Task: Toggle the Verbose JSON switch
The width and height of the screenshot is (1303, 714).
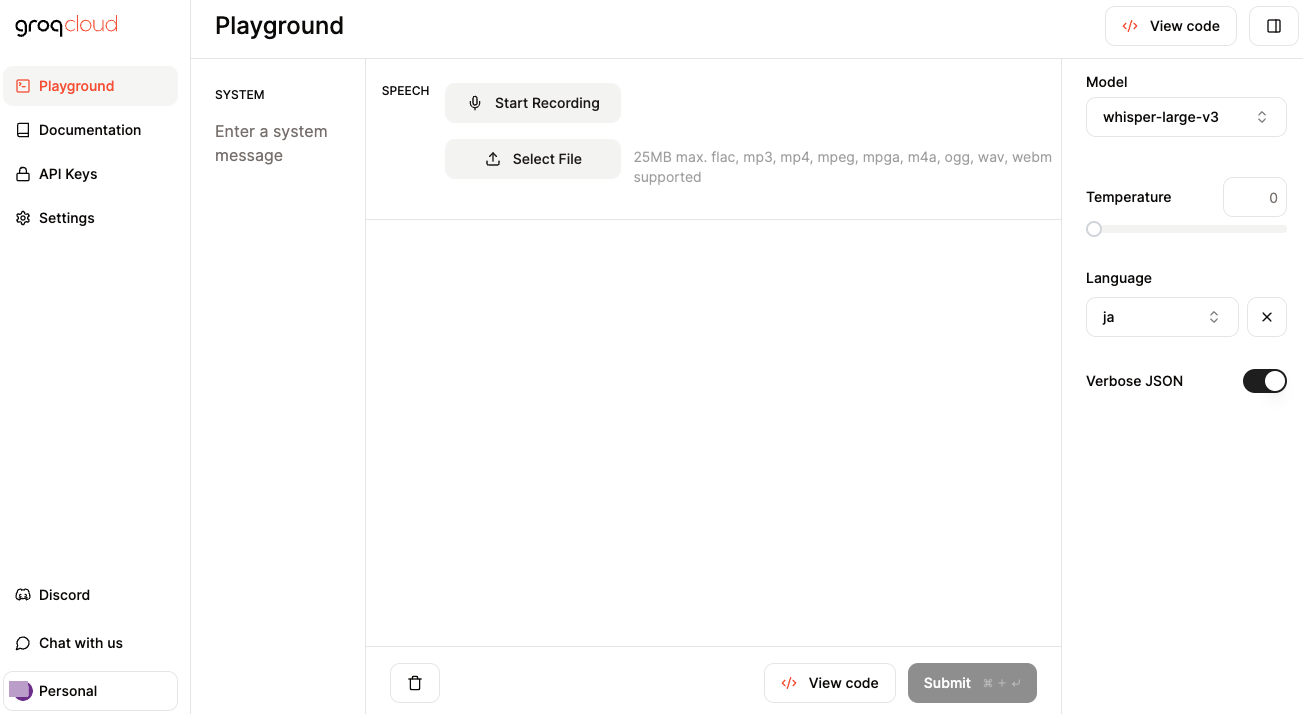Action: pos(1264,381)
